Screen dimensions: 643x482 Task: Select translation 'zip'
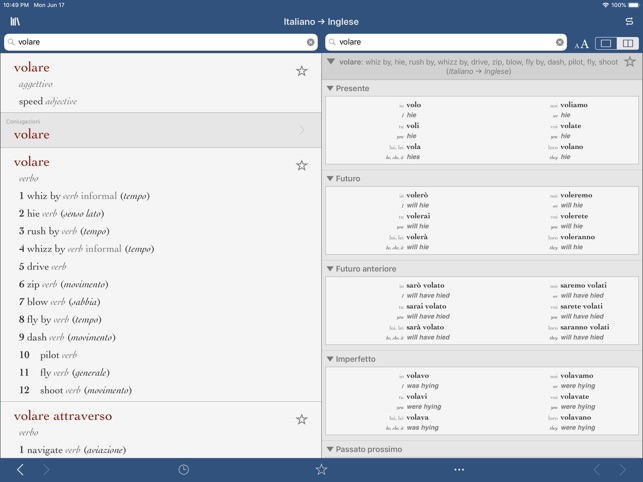pos(33,284)
